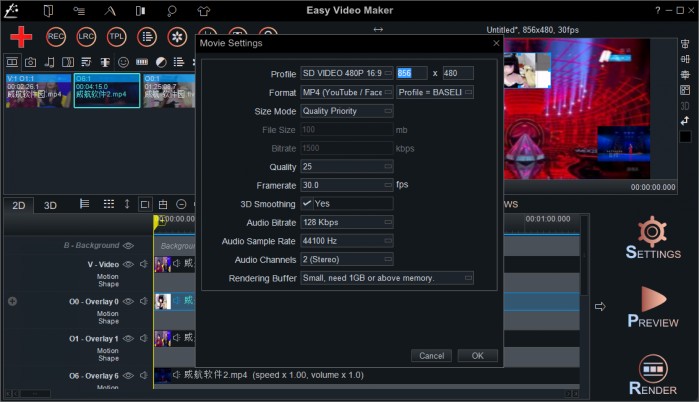The image size is (699, 402).
Task: Select the first V:1 O1:1 clip thumbnail
Action: (38, 91)
